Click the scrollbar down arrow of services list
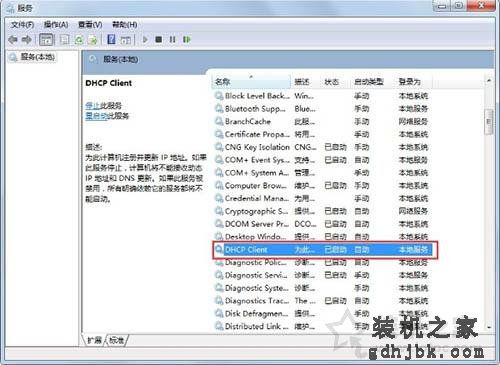This screenshot has width=500, height=365. click(x=489, y=328)
